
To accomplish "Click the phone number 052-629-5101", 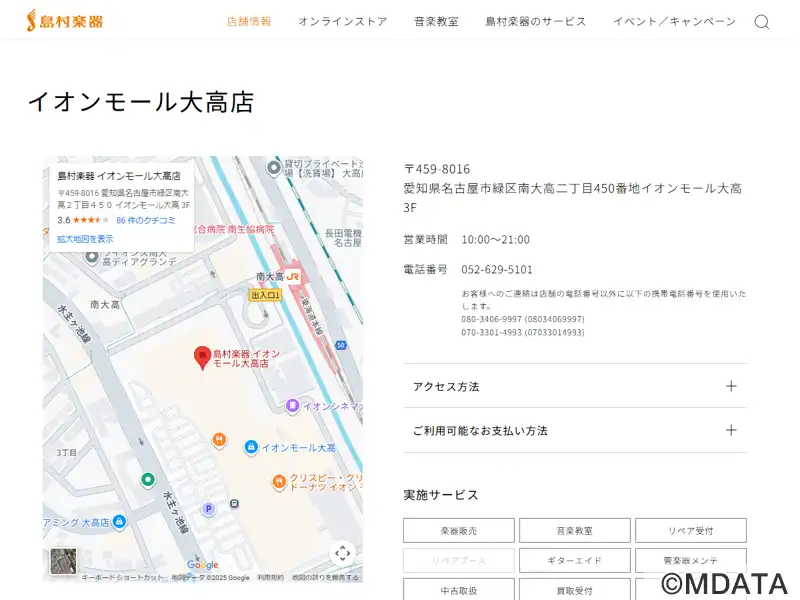I will [497, 269].
